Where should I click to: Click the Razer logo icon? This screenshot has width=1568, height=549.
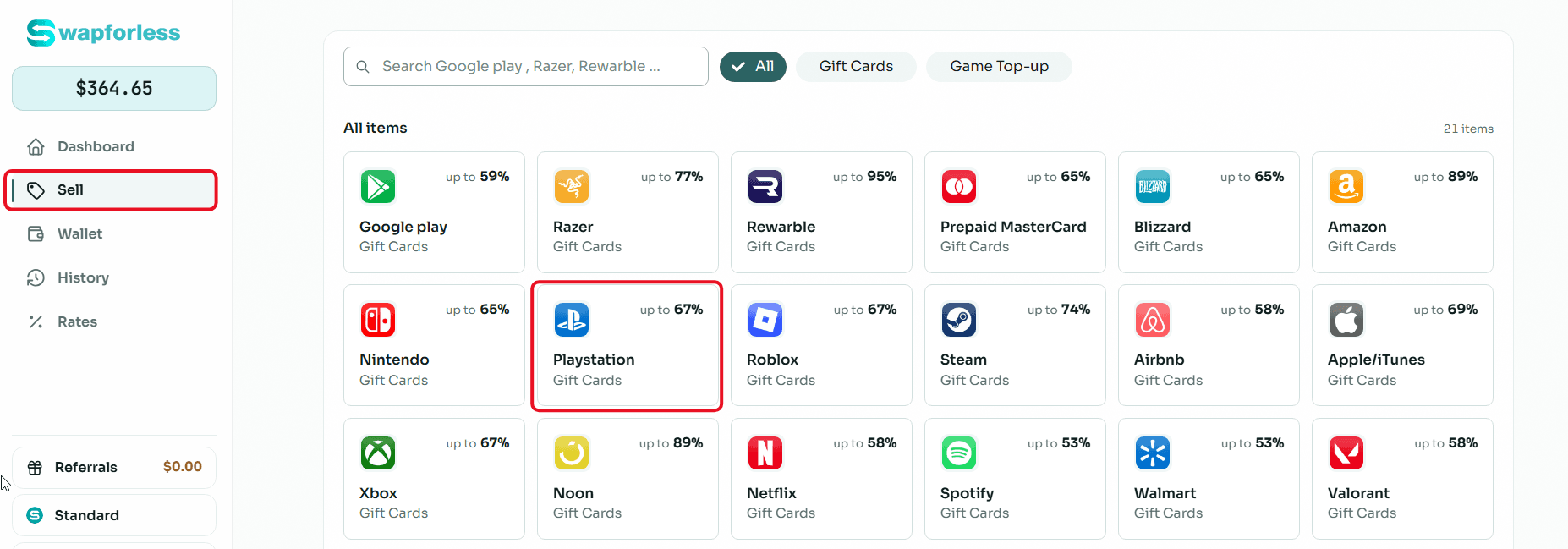pyautogui.click(x=572, y=186)
